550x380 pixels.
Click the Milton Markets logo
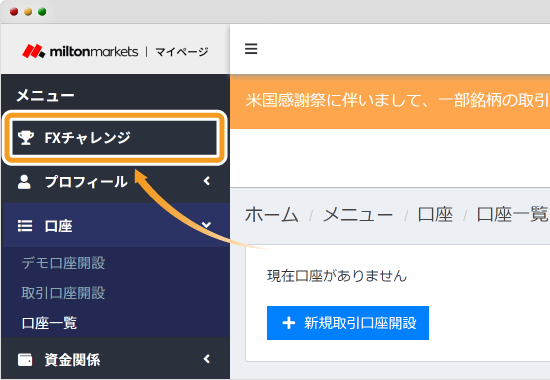tap(80, 51)
